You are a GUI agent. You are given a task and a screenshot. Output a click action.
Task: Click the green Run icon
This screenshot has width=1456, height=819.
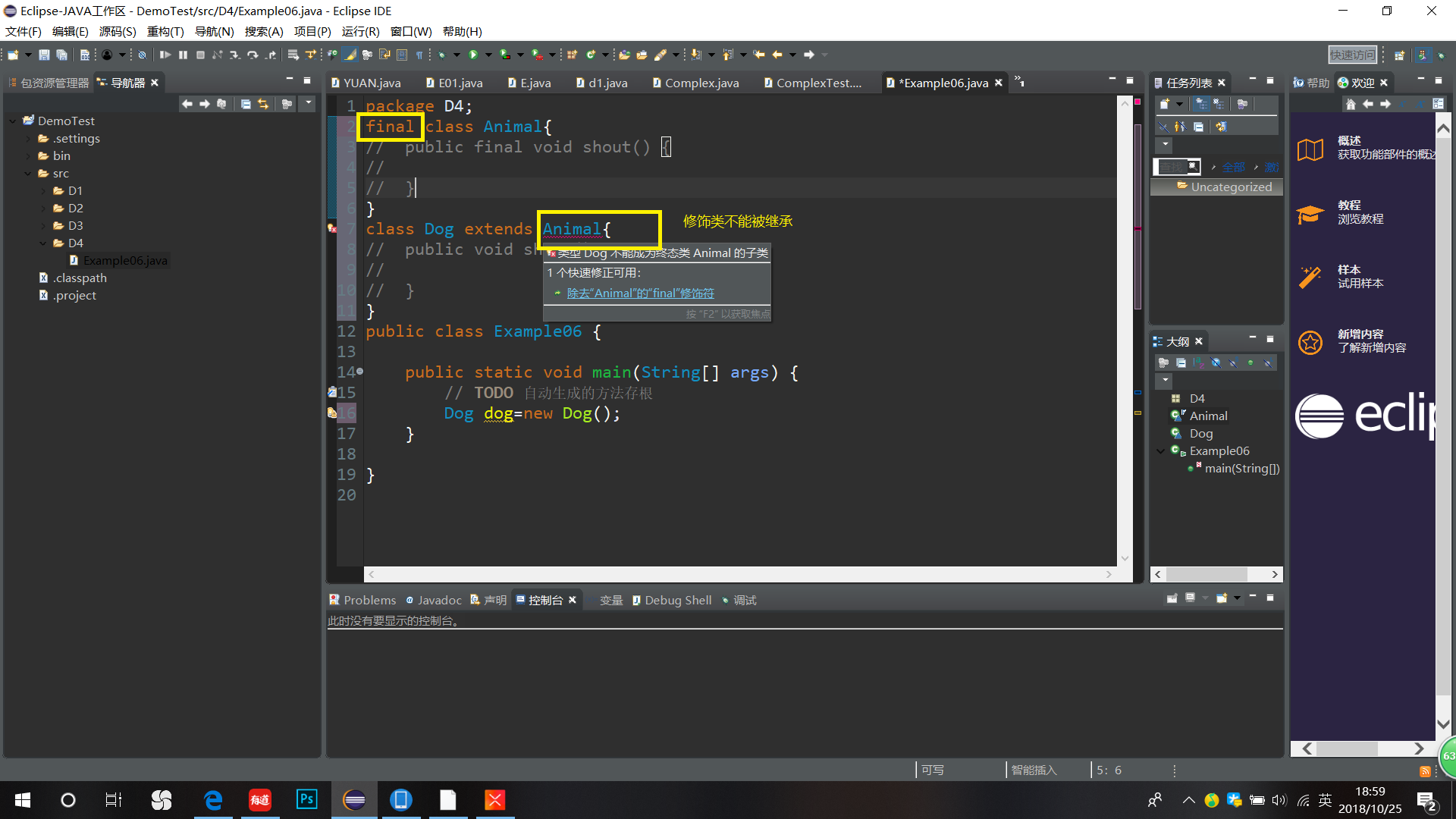473,55
